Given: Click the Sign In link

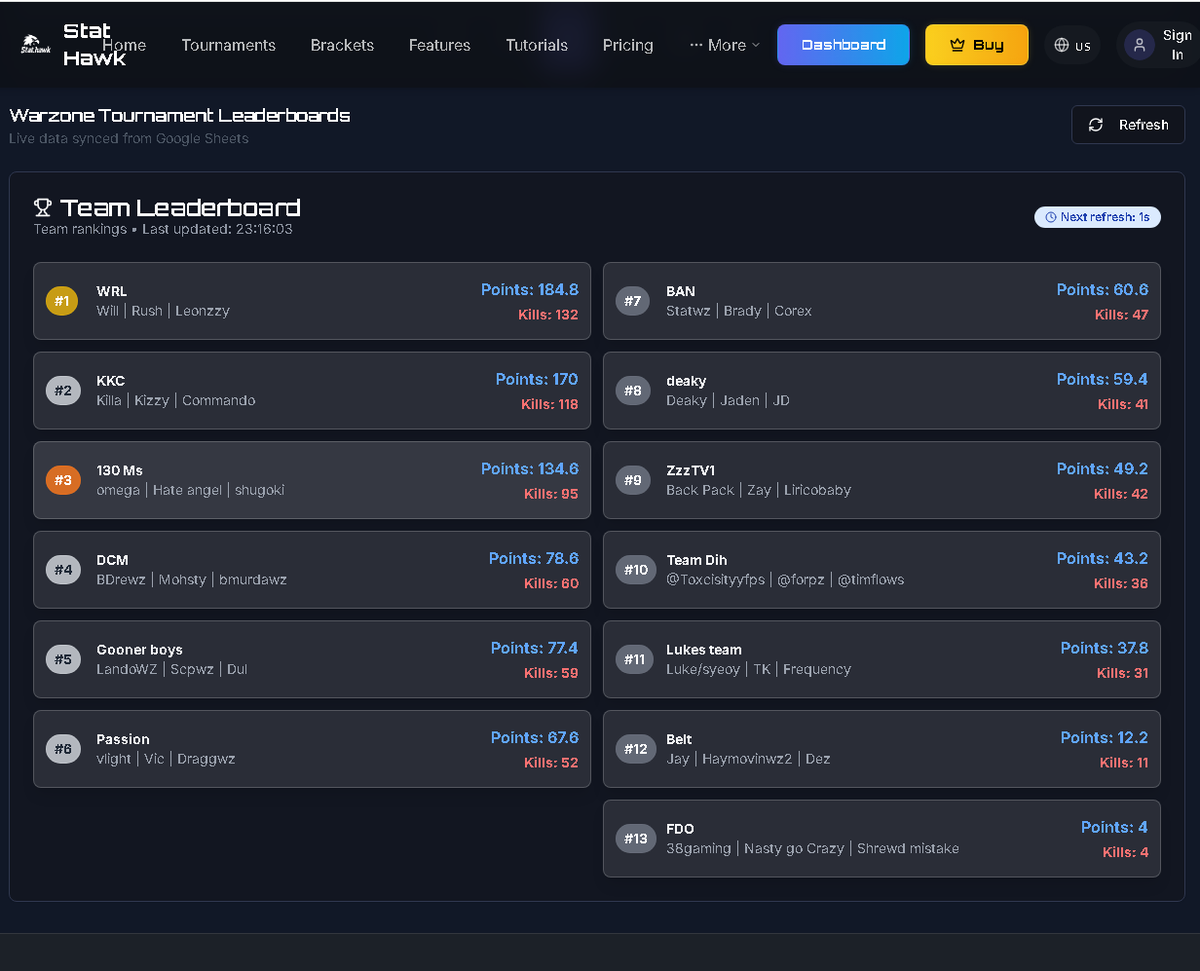Looking at the screenshot, I should (1172, 45).
